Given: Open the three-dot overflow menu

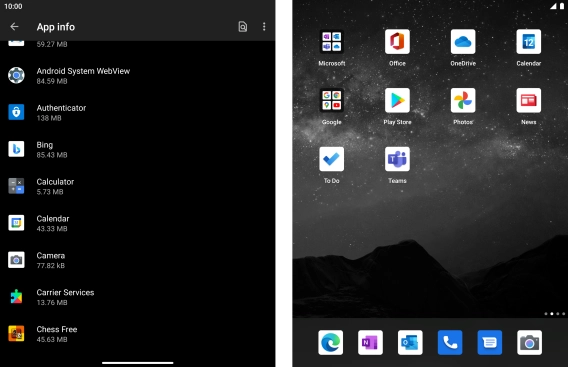Looking at the screenshot, I should click(x=264, y=26).
